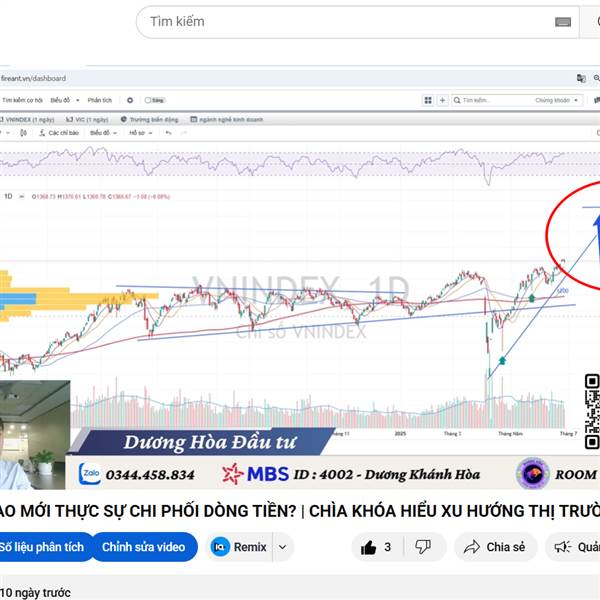Click the YouTube search field "Tìm kiếm"
Screen dimensions: 600x600
tap(357, 22)
